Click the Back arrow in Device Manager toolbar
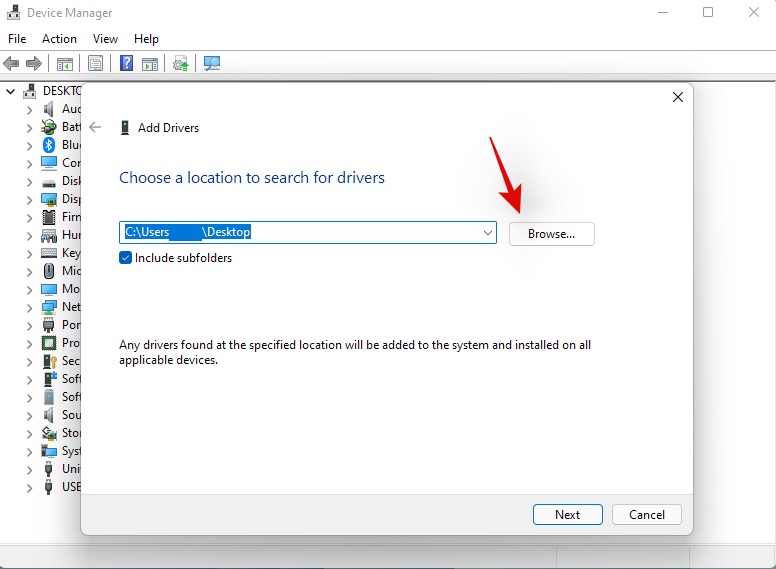Image resolution: width=776 pixels, height=569 pixels. point(11,63)
